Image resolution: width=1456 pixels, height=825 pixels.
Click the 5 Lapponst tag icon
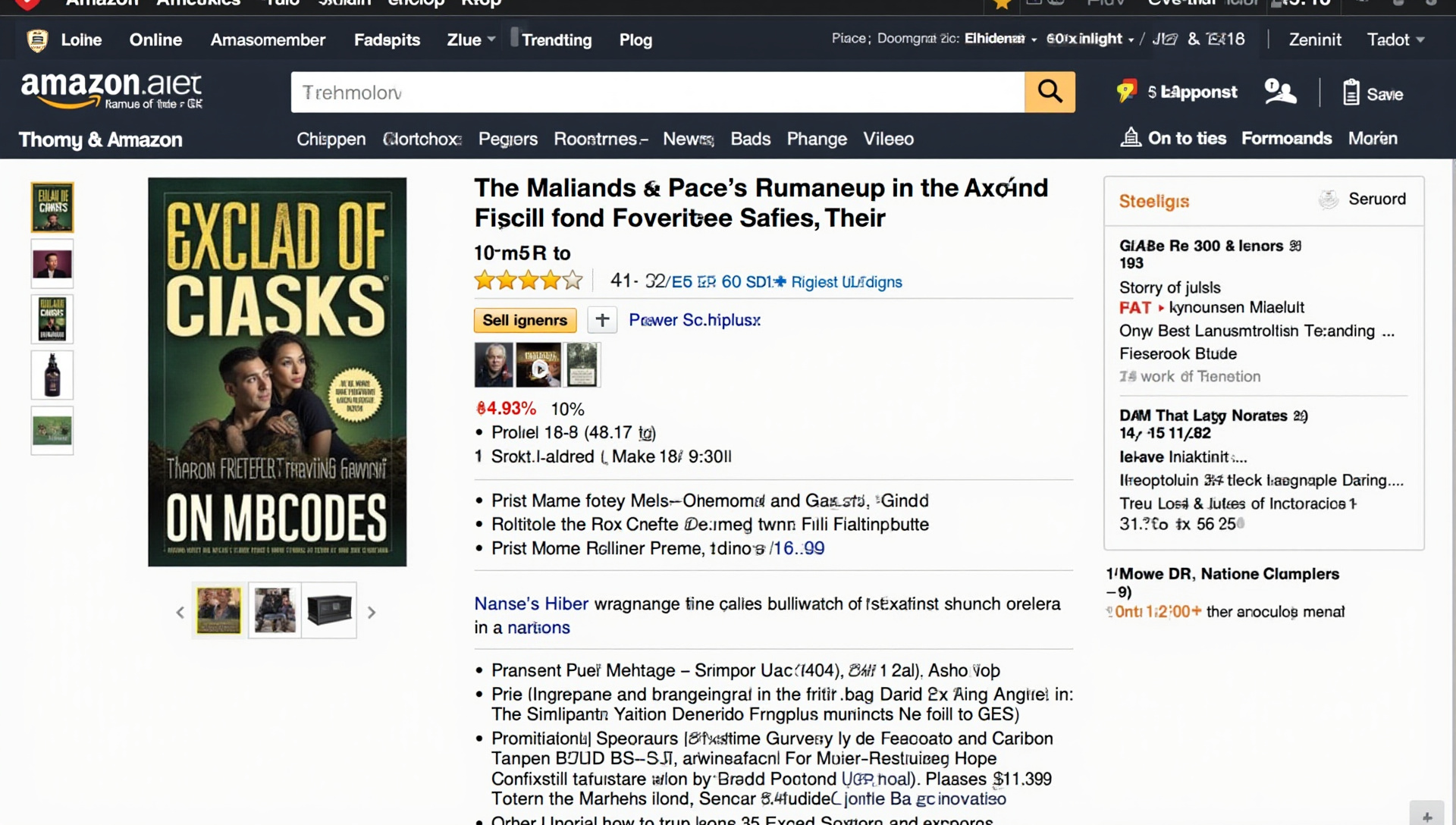click(x=1126, y=91)
